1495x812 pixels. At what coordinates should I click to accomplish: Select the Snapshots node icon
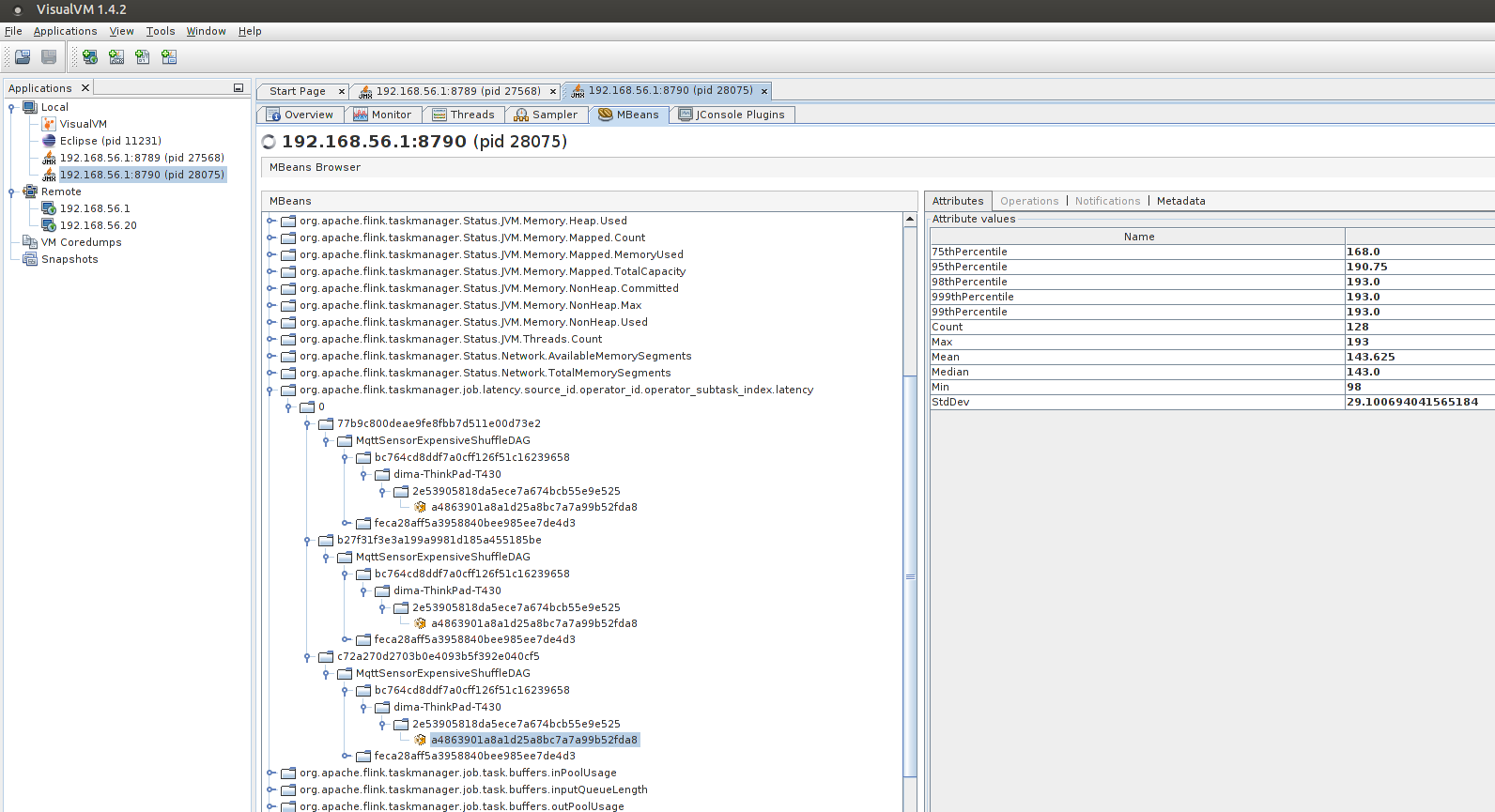point(30,259)
